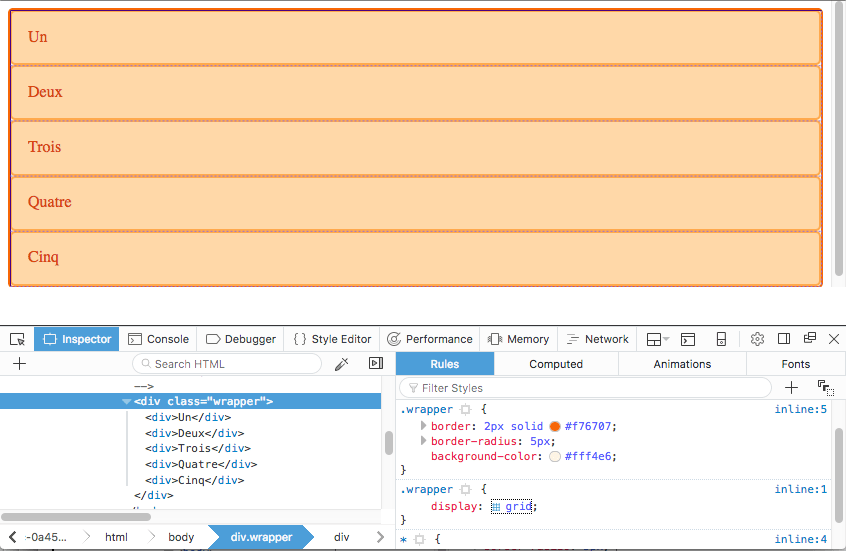Toggle the dock-to-side mode button
Image resolution: width=846 pixels, height=551 pixels.
pyautogui.click(x=784, y=339)
